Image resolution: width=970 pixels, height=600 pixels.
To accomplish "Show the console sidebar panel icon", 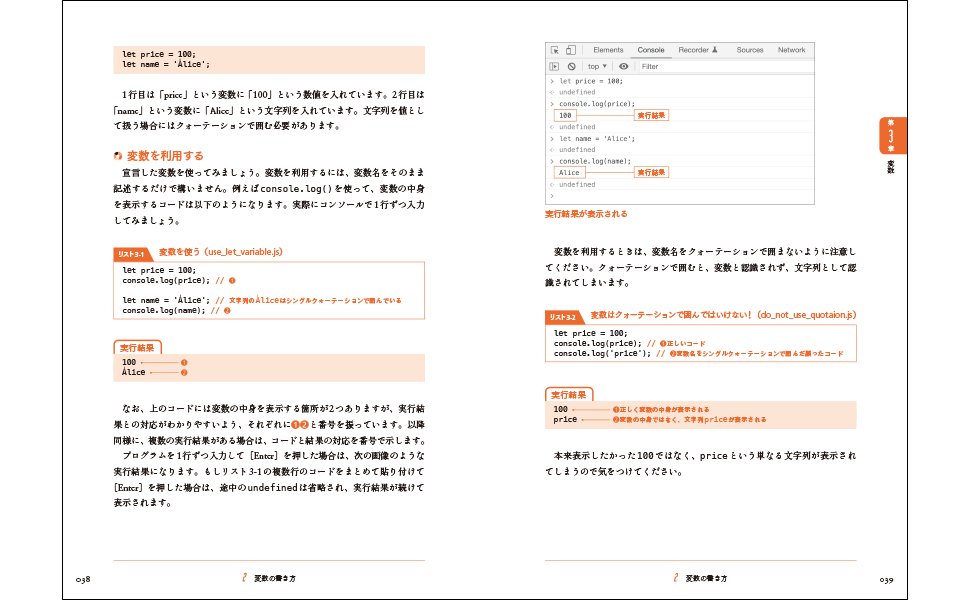I will [553, 66].
